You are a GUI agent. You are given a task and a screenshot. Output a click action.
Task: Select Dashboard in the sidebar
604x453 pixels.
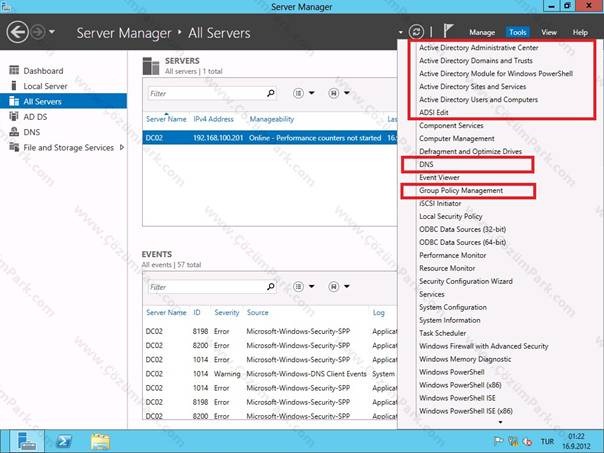tap(43, 71)
